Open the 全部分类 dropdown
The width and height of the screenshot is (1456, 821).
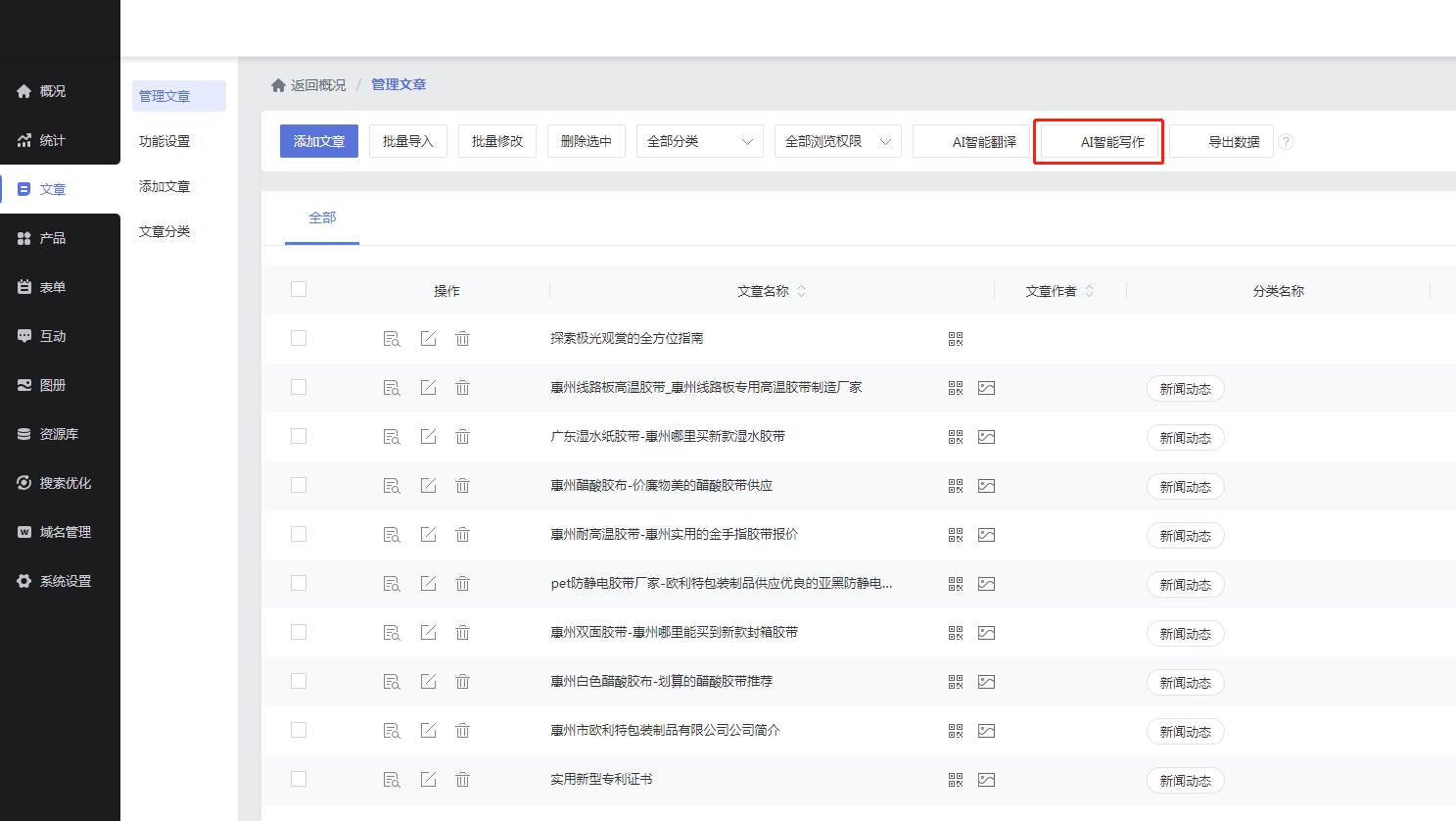click(x=699, y=141)
